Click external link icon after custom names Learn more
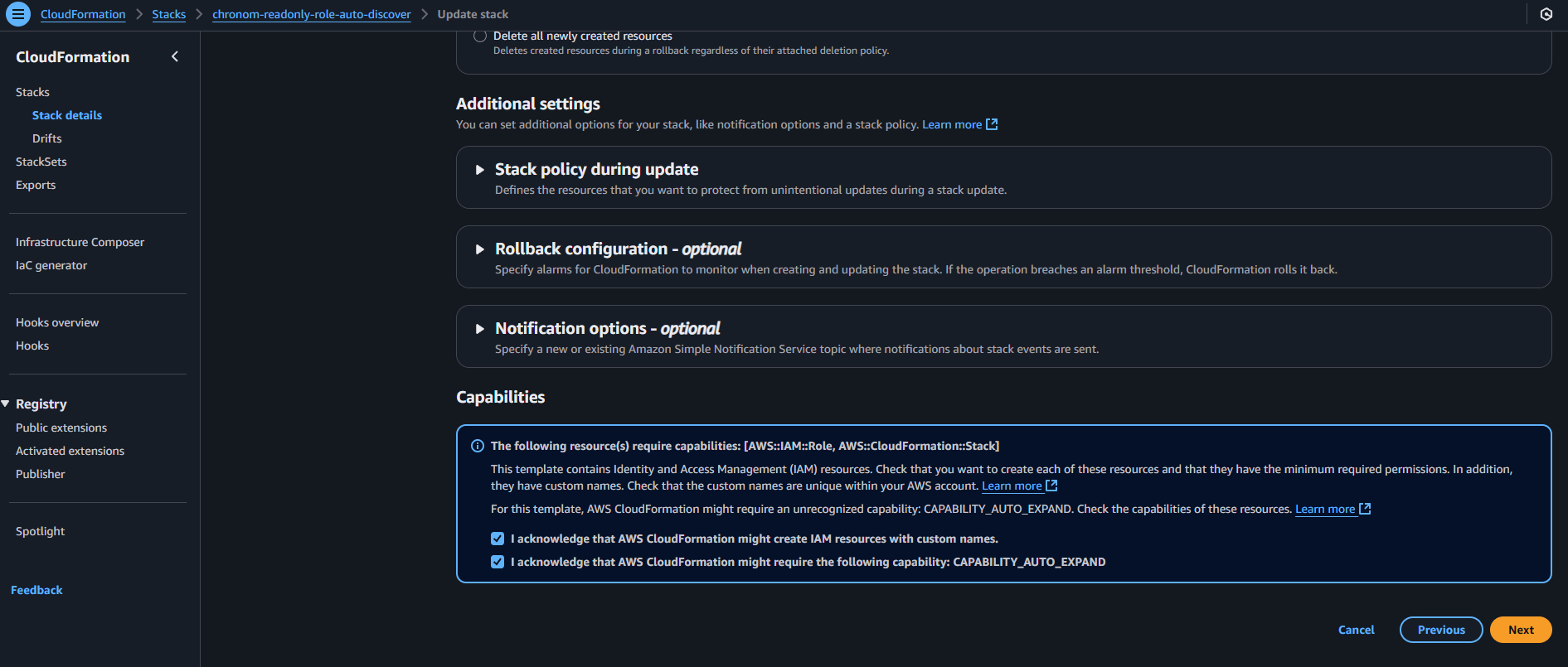1568x667 pixels. [1051, 486]
